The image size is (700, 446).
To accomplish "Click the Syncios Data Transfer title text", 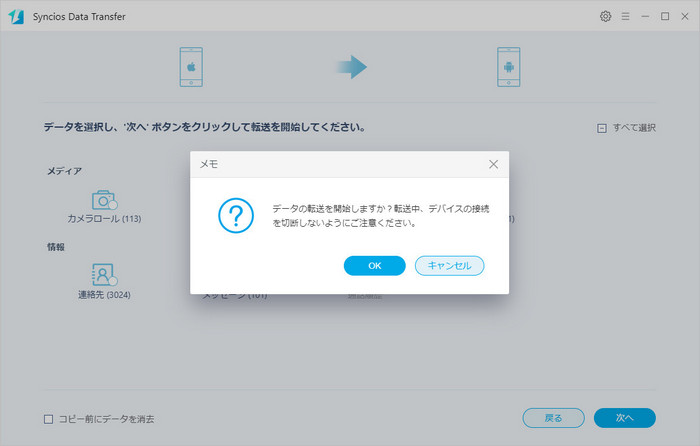I will point(79,17).
